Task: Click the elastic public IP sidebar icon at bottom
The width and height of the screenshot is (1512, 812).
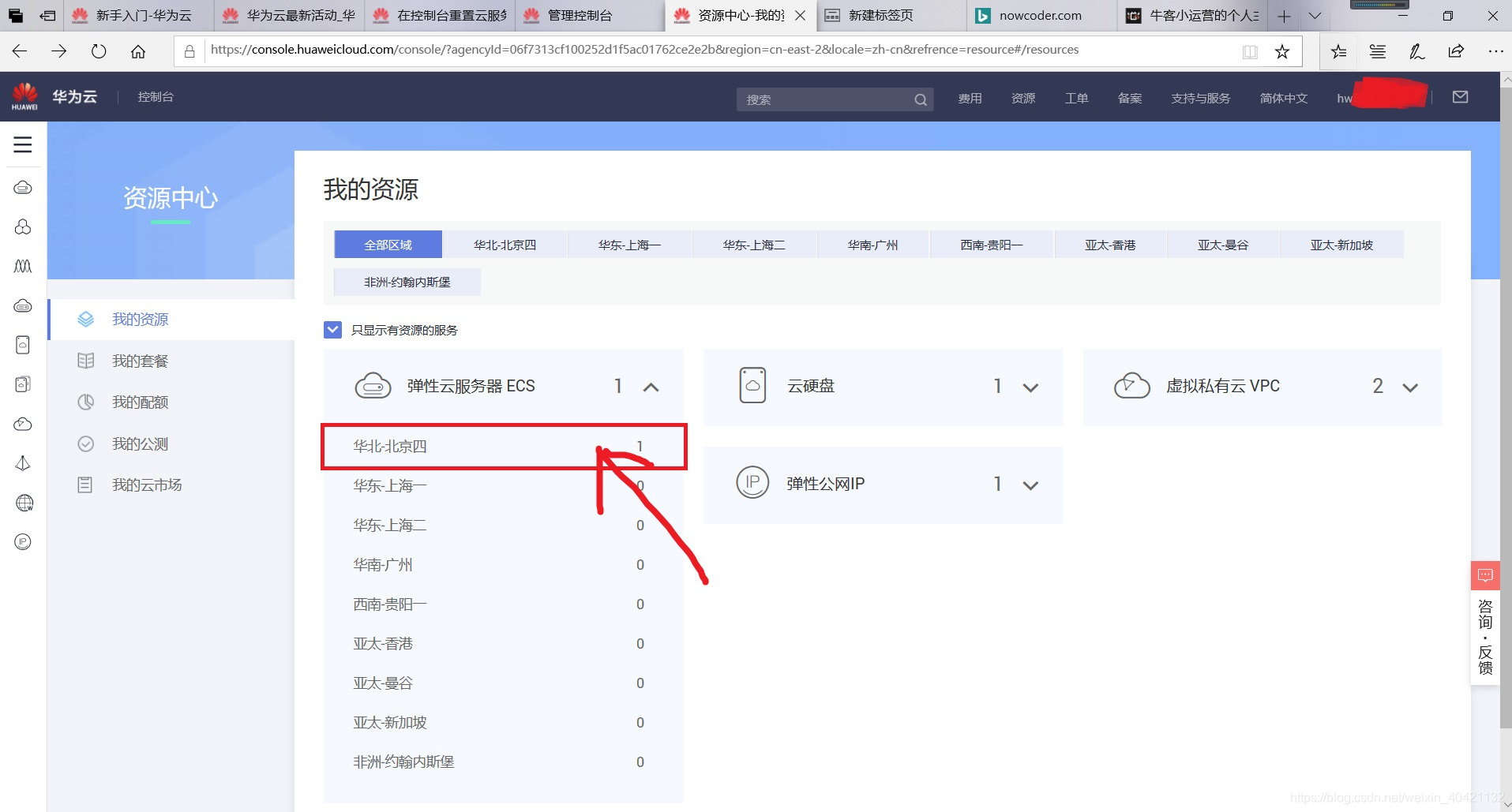Action: coord(23,542)
